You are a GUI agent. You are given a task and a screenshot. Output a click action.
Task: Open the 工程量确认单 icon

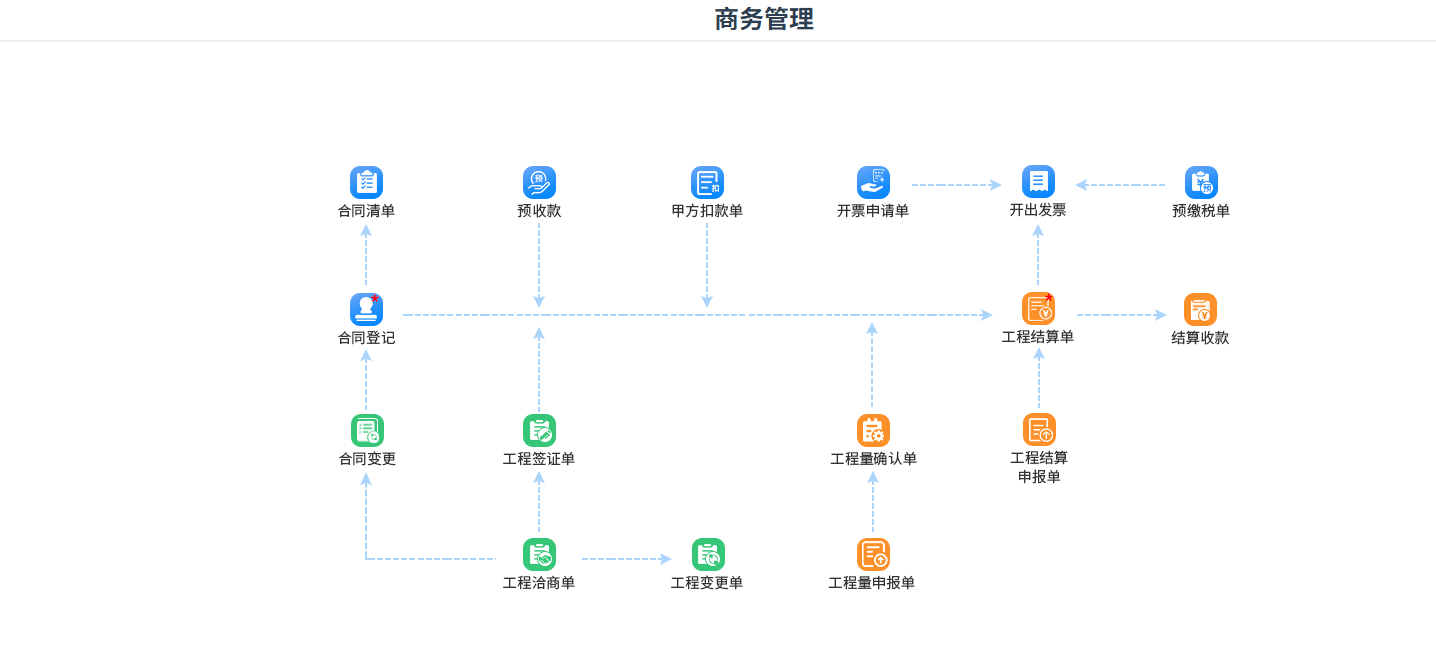[873, 430]
